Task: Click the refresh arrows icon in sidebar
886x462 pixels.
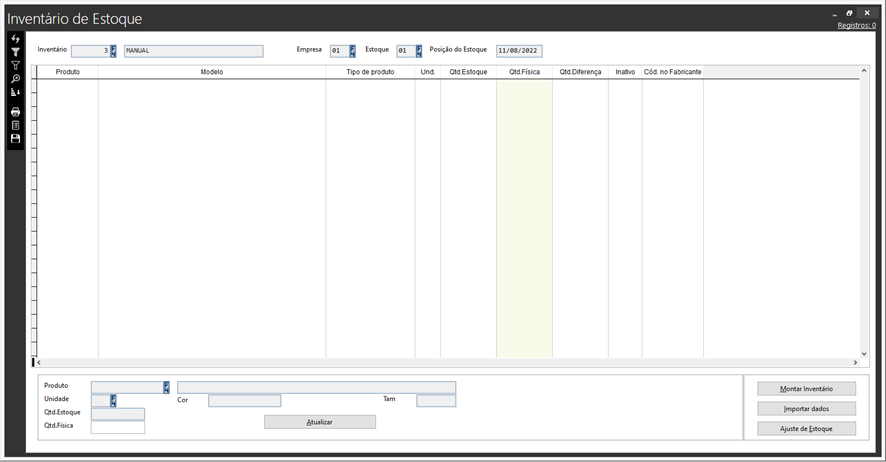Action: pyautogui.click(x=15, y=38)
